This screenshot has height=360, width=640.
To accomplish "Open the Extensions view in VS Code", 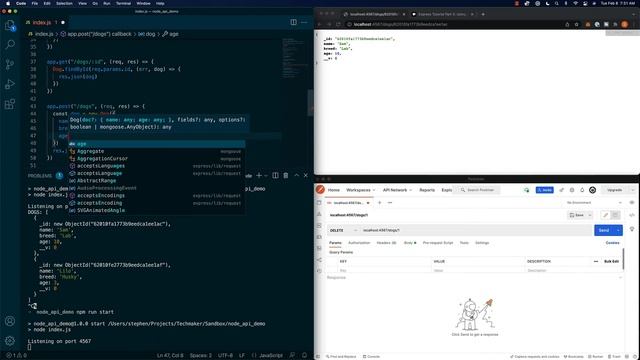I will (x=10, y=104).
